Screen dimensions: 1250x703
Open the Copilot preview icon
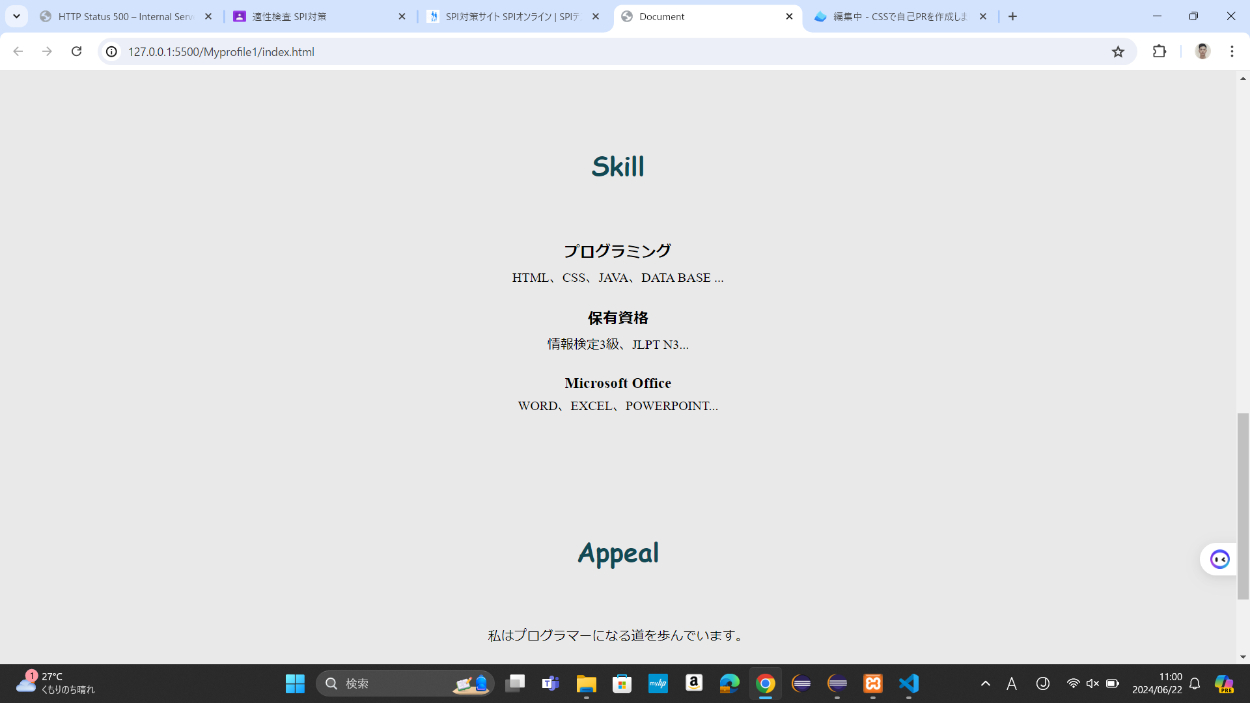[x=1224, y=684]
